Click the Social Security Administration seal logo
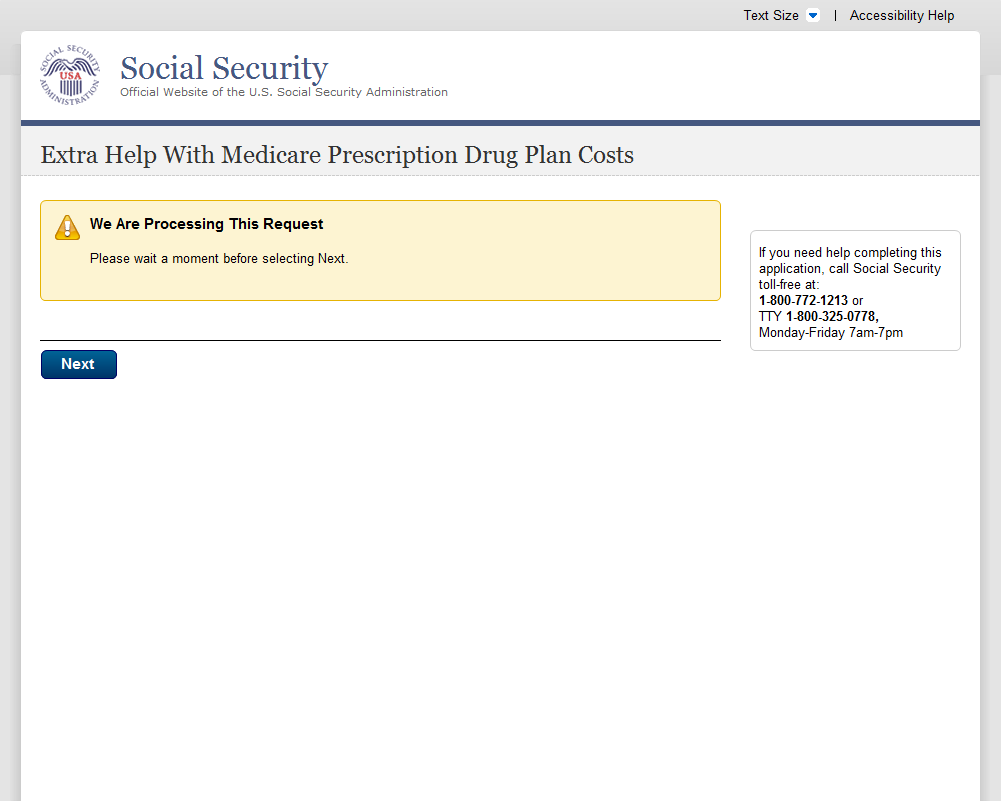 [x=70, y=75]
